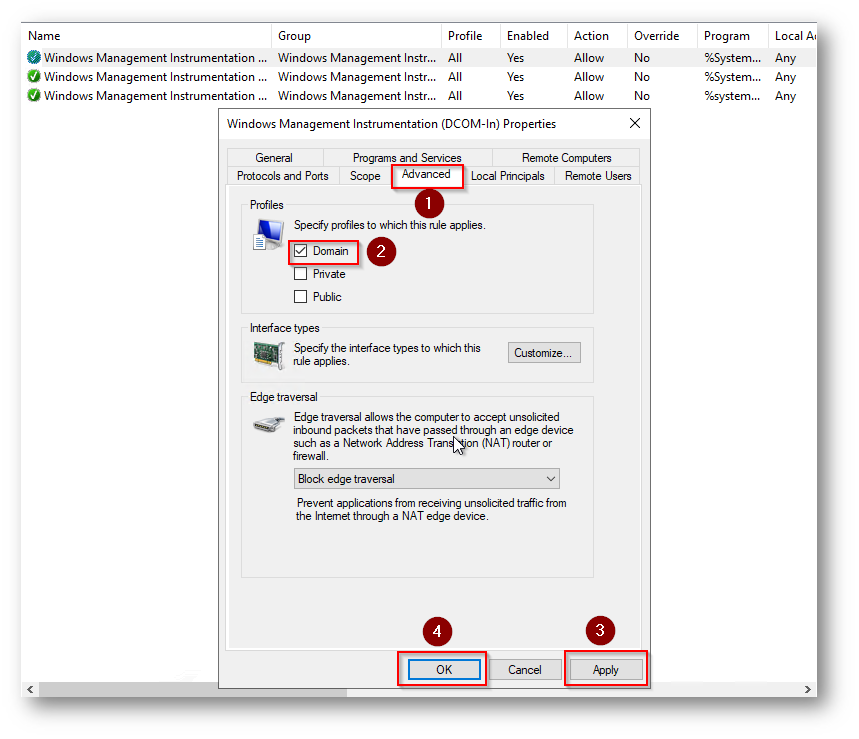Screen dimensions: 859x739
Task: Click the %system... program cell in third row
Action: click(x=732, y=96)
